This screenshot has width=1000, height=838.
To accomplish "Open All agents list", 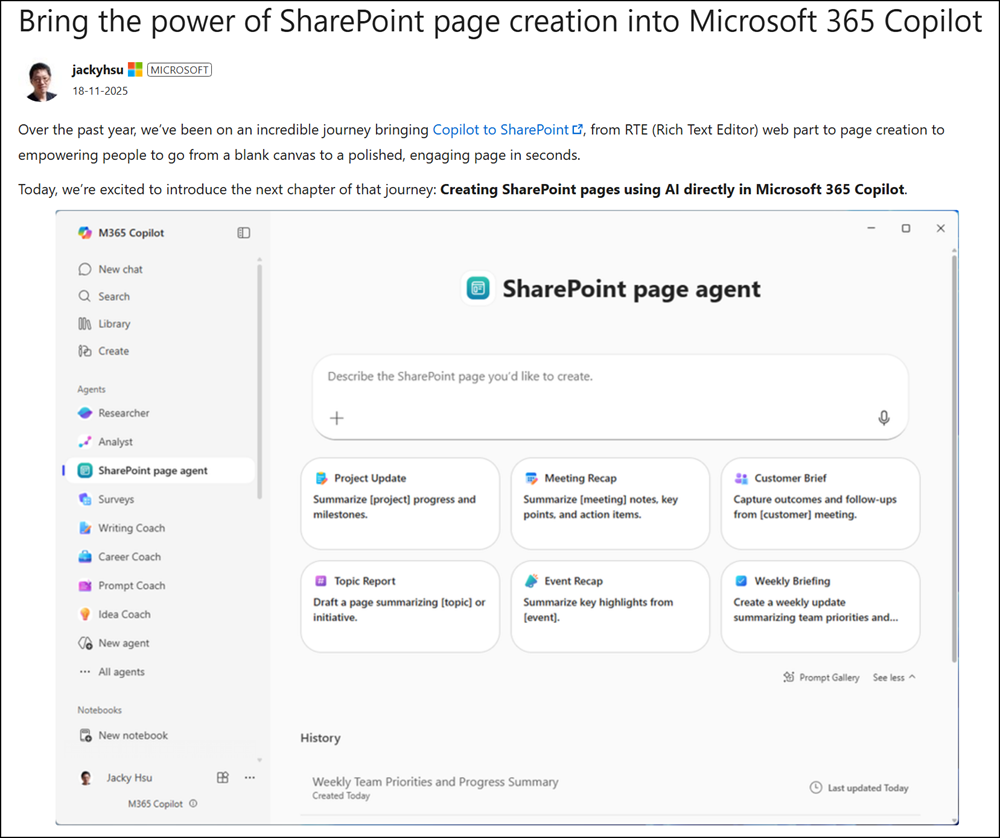I will click(121, 672).
